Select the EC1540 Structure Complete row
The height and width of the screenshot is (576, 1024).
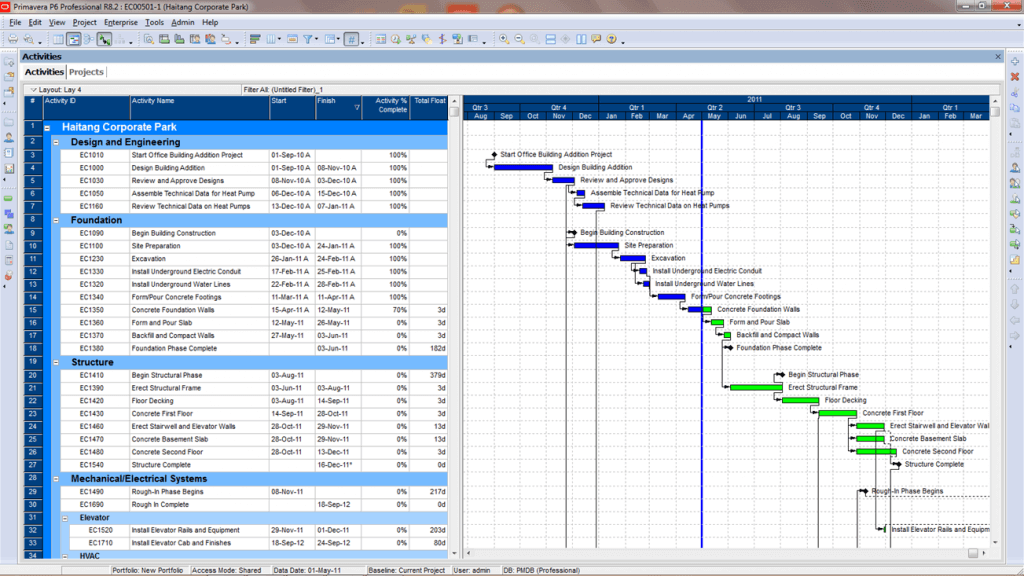pyautogui.click(x=236, y=465)
